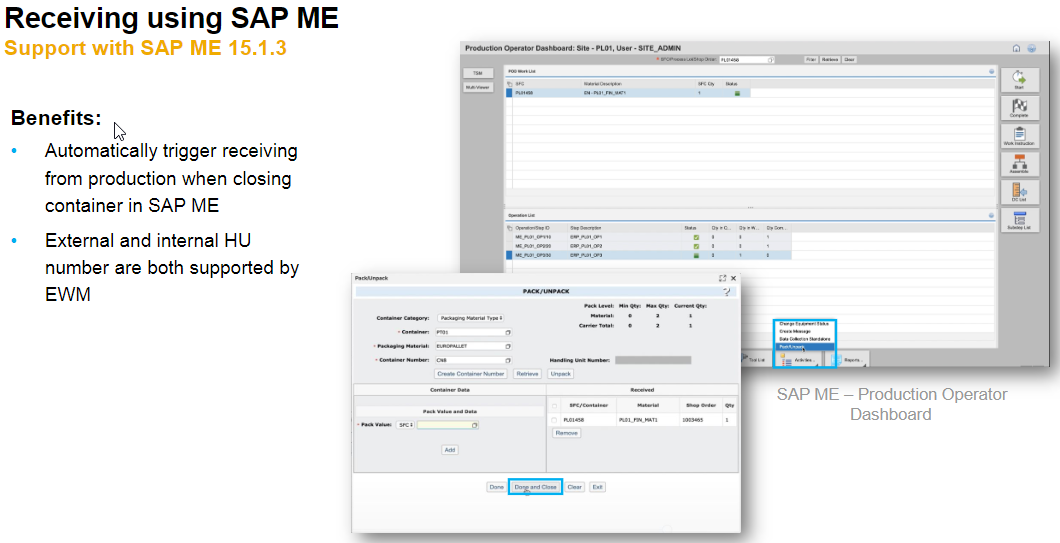Viewport: 1060px width, 543px height.
Task: Click the TSM button on dashboard left
Action: [x=478, y=73]
